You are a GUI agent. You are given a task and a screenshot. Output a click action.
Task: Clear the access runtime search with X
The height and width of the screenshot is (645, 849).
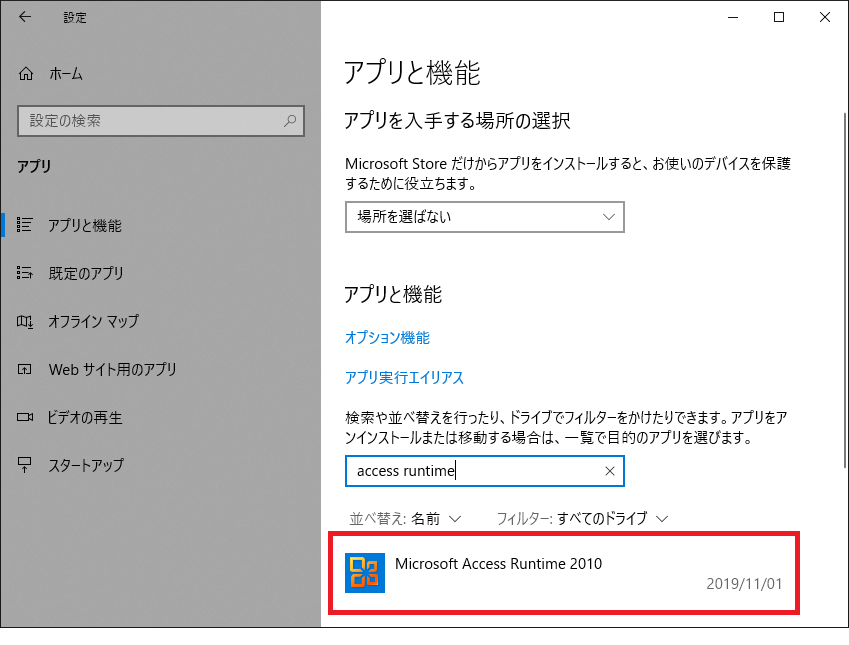click(609, 471)
